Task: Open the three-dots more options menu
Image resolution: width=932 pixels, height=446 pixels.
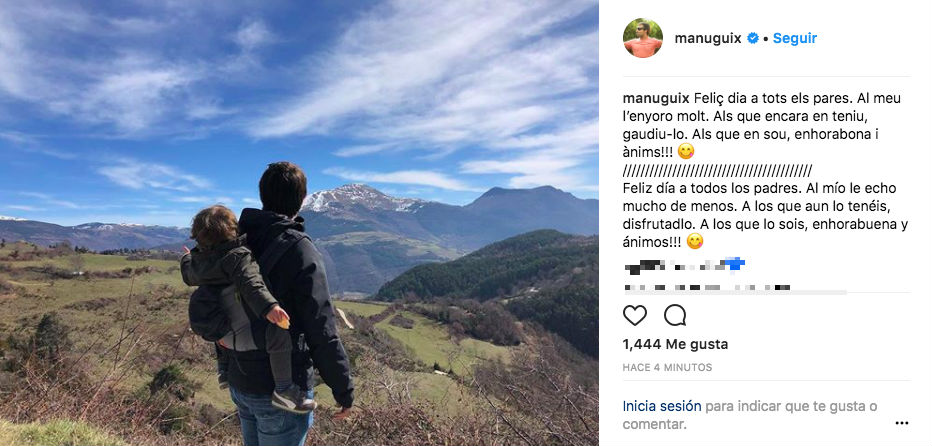Action: click(x=903, y=423)
